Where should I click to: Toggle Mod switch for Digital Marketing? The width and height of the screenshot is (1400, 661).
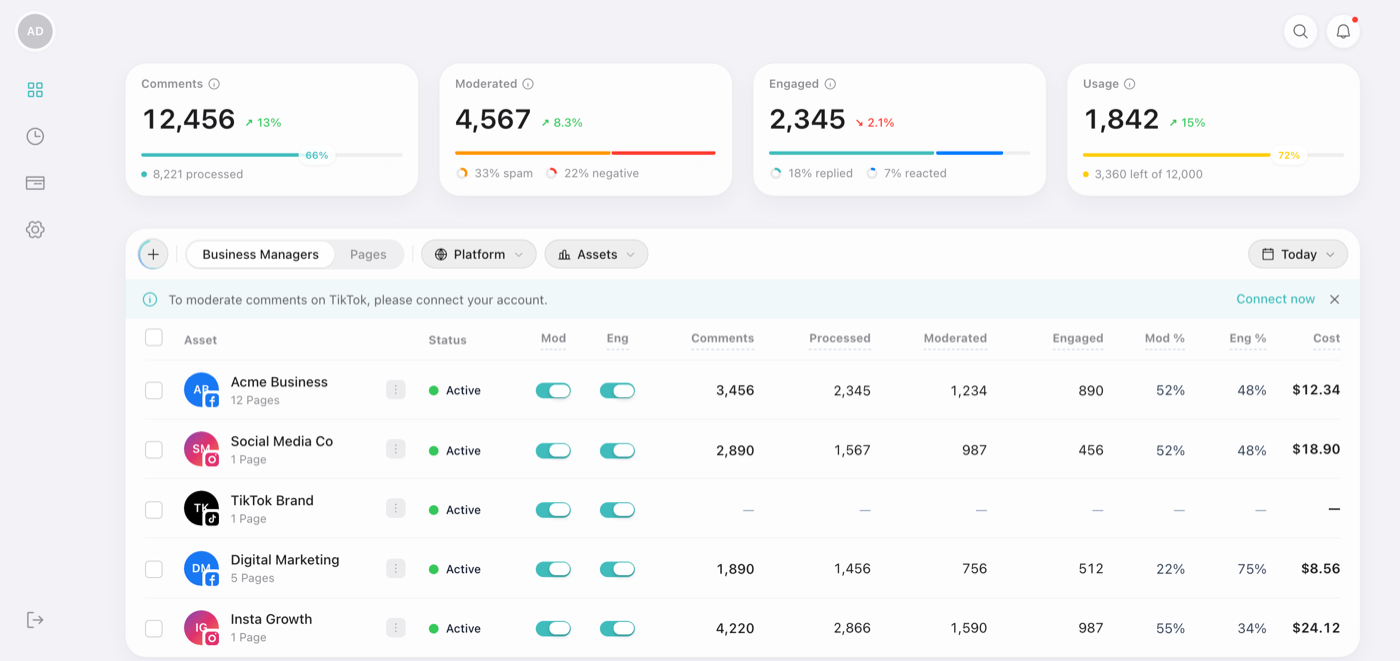point(553,569)
